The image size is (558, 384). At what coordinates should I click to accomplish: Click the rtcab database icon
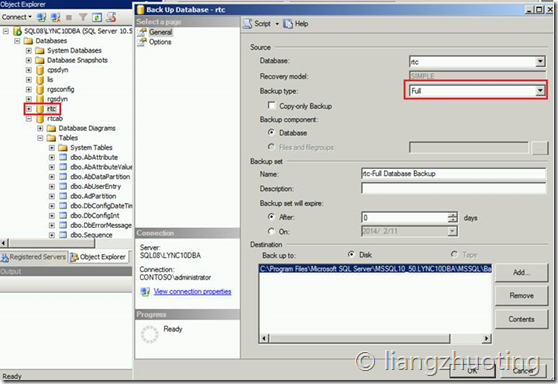(x=40, y=119)
